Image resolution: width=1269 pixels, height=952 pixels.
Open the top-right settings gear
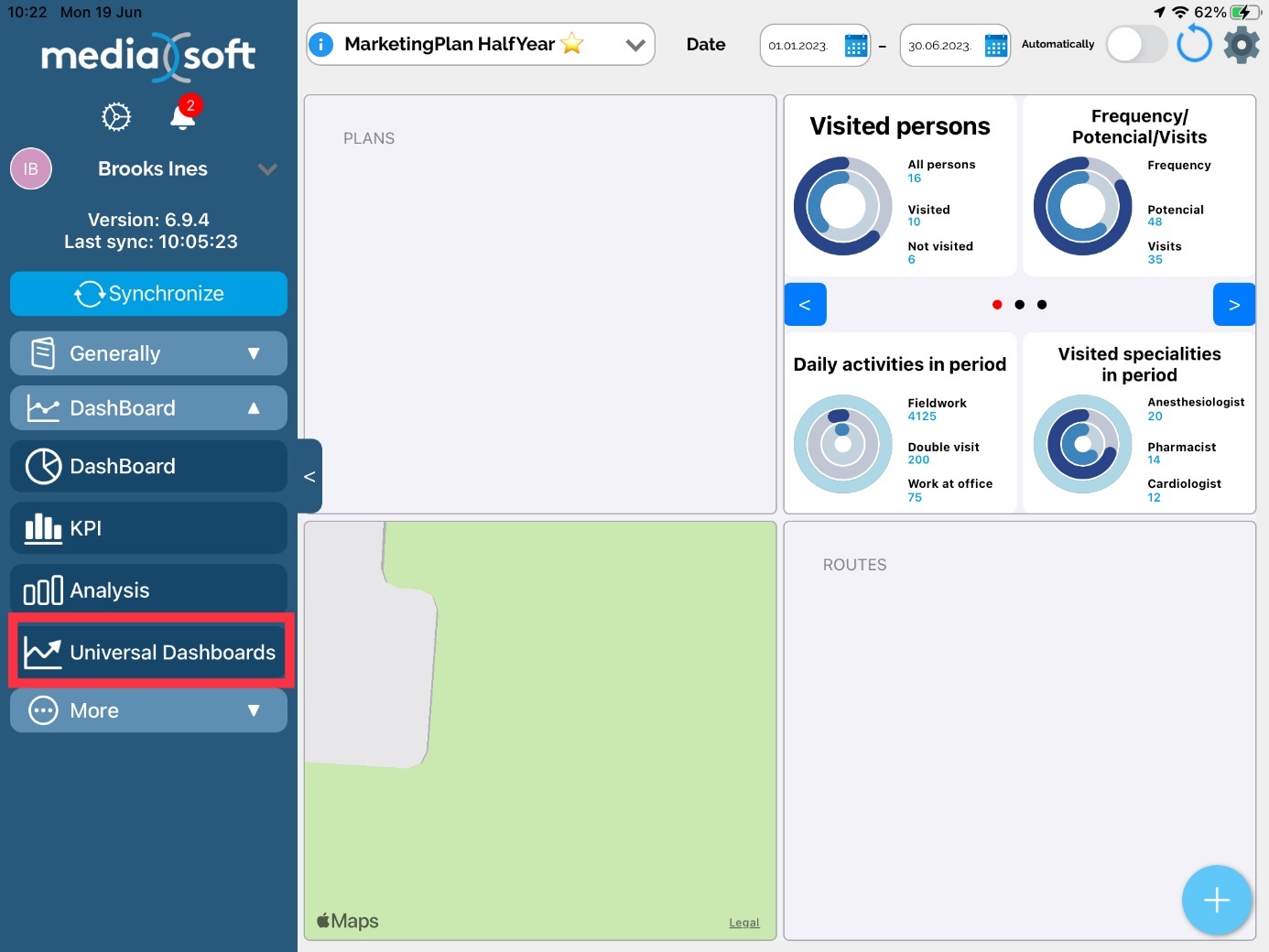[1242, 44]
